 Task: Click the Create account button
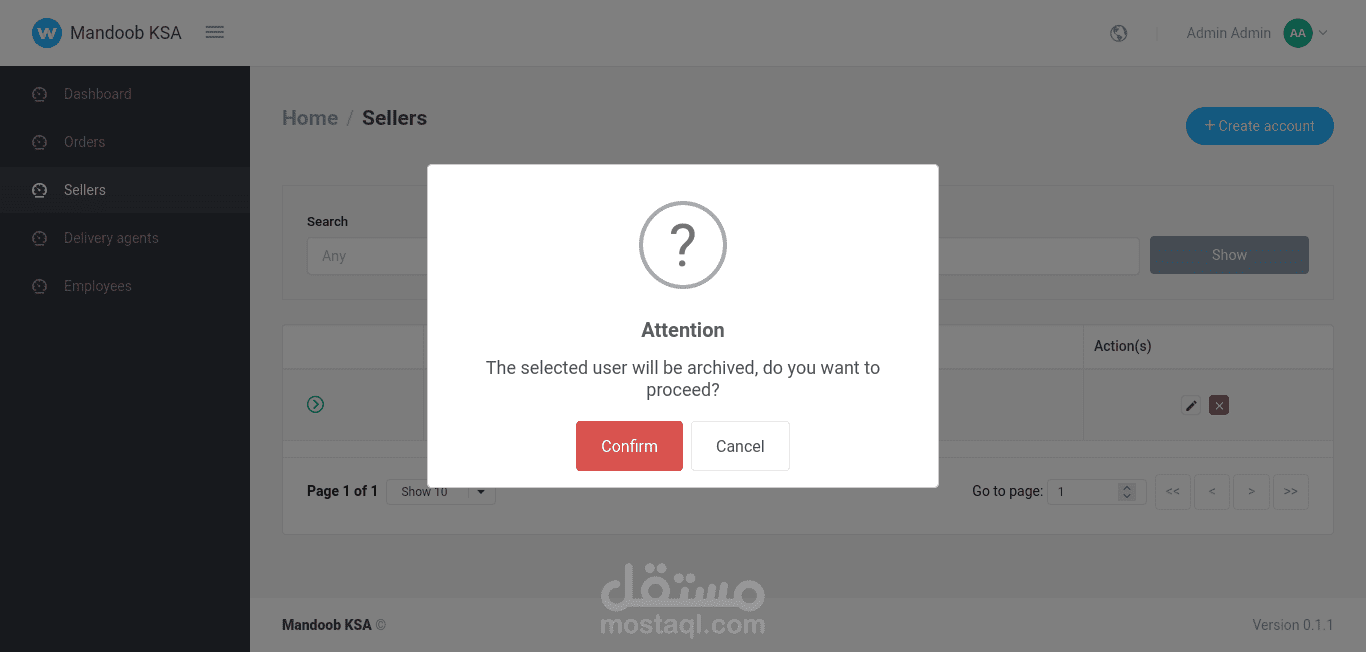tap(1260, 126)
